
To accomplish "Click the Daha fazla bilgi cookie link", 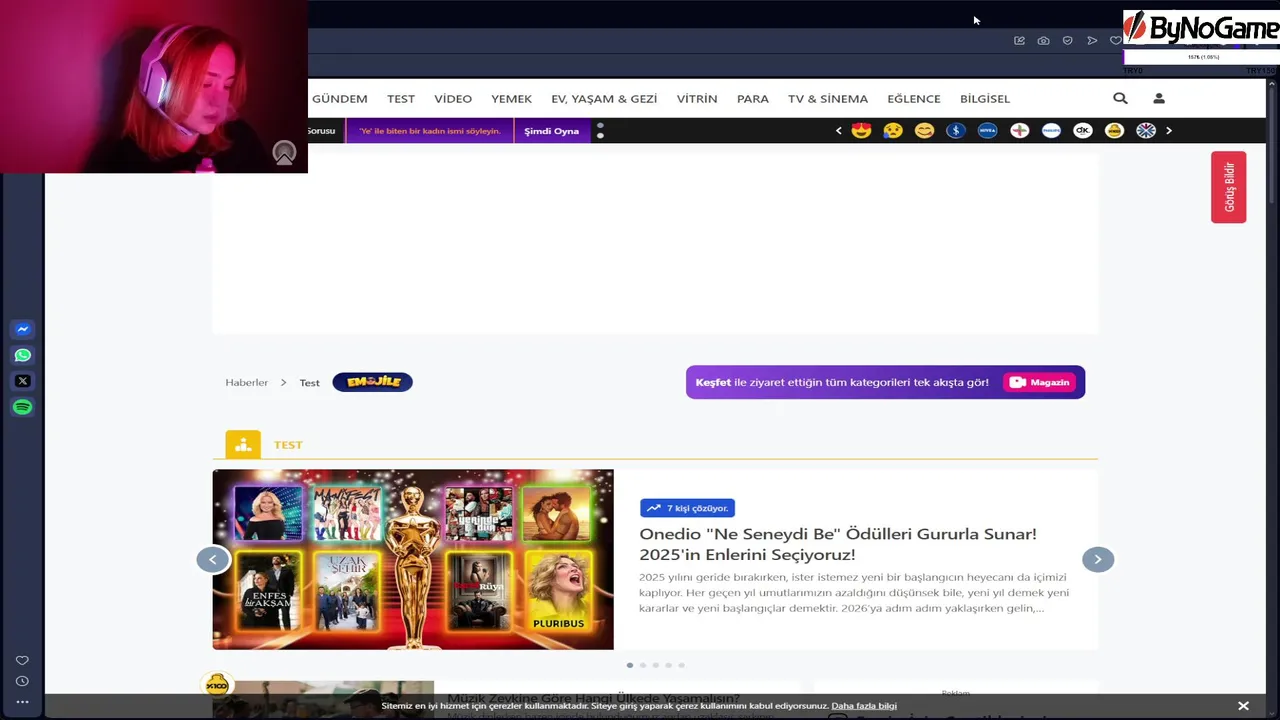I will [x=864, y=706].
